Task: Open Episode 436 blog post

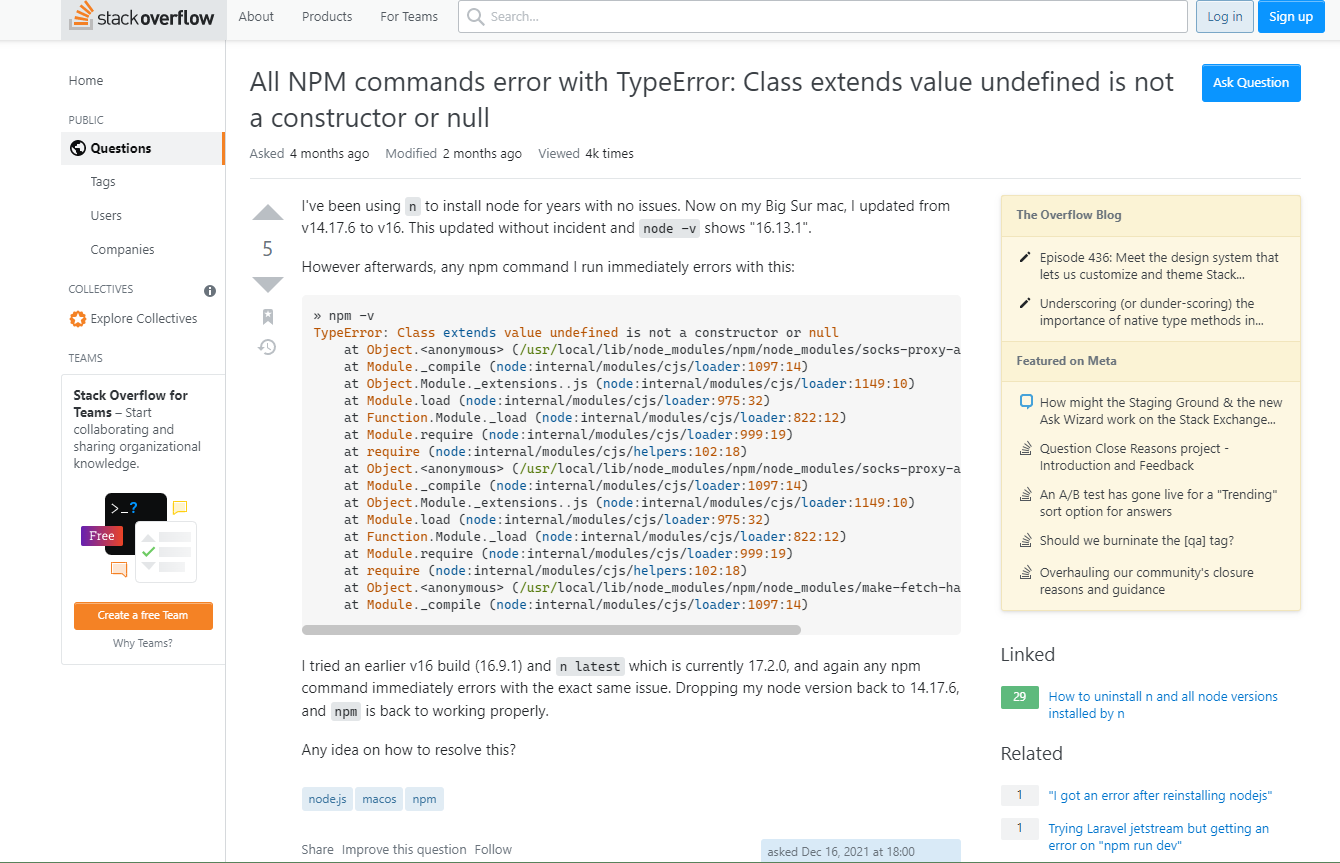Action: point(1159,266)
